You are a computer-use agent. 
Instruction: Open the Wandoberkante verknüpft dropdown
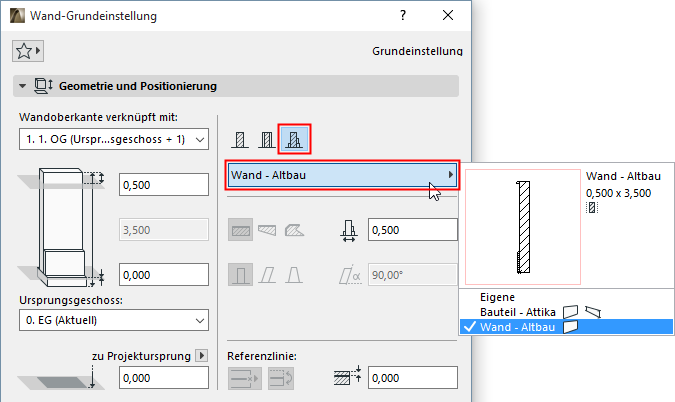pyautogui.click(x=113, y=138)
